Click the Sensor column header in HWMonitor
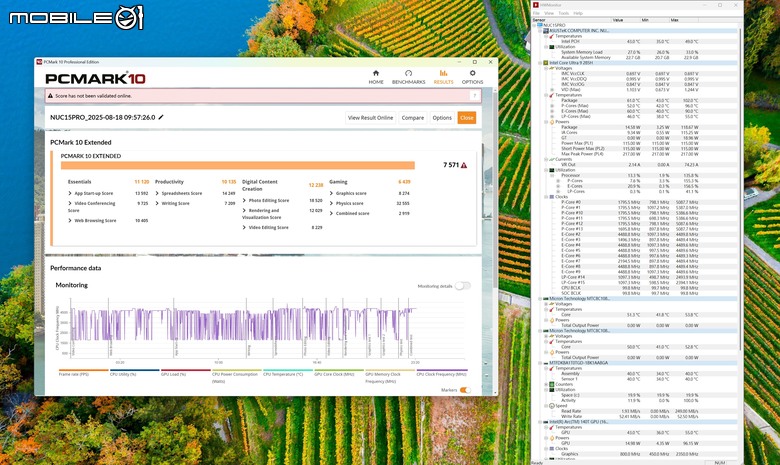 click(572, 20)
